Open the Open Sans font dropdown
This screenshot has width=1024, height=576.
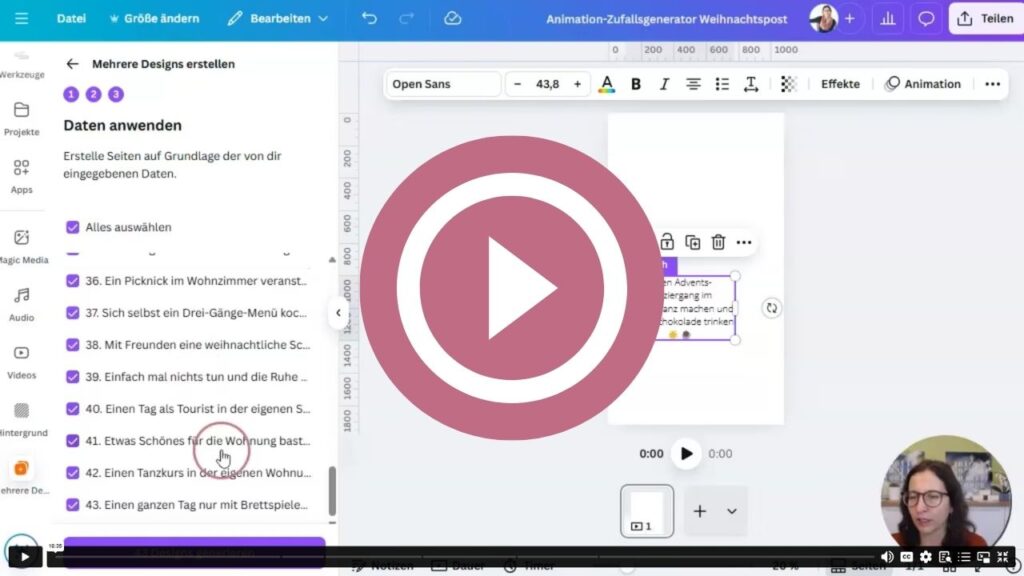(x=443, y=84)
